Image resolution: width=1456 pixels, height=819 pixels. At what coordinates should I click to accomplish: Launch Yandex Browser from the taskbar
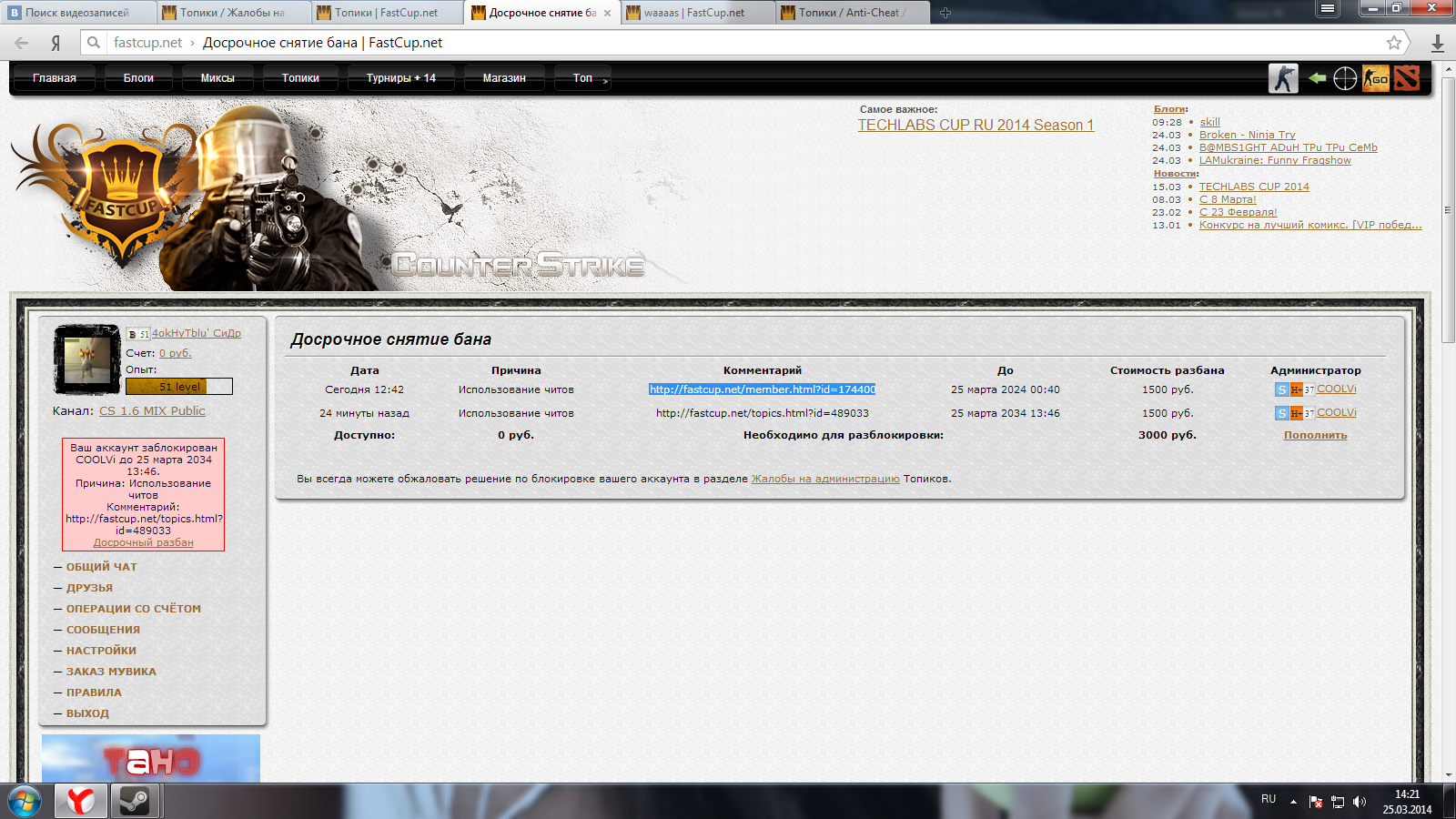[80, 801]
